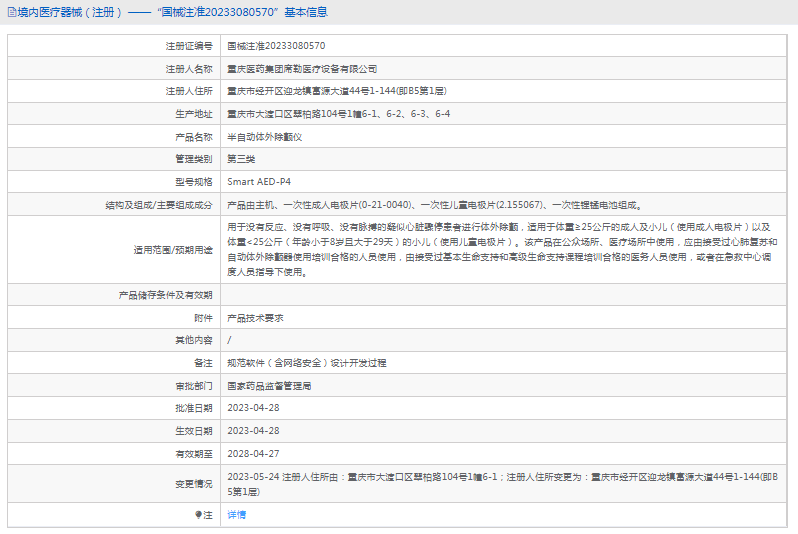Click the 附件 label cell
The width and height of the screenshot is (798, 534).
pyautogui.click(x=114, y=318)
